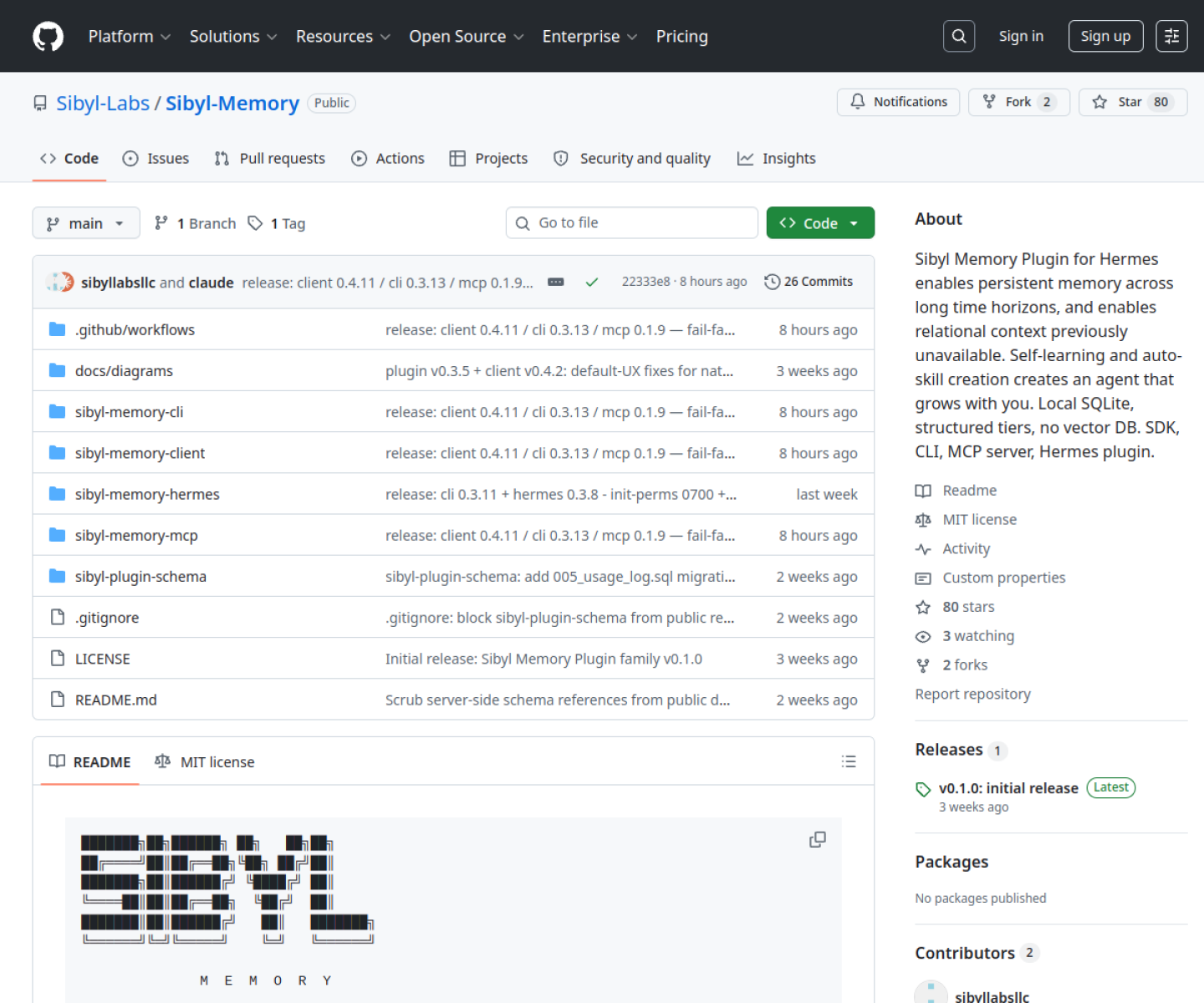
Task: Click the star icon in Star button
Action: (1099, 102)
